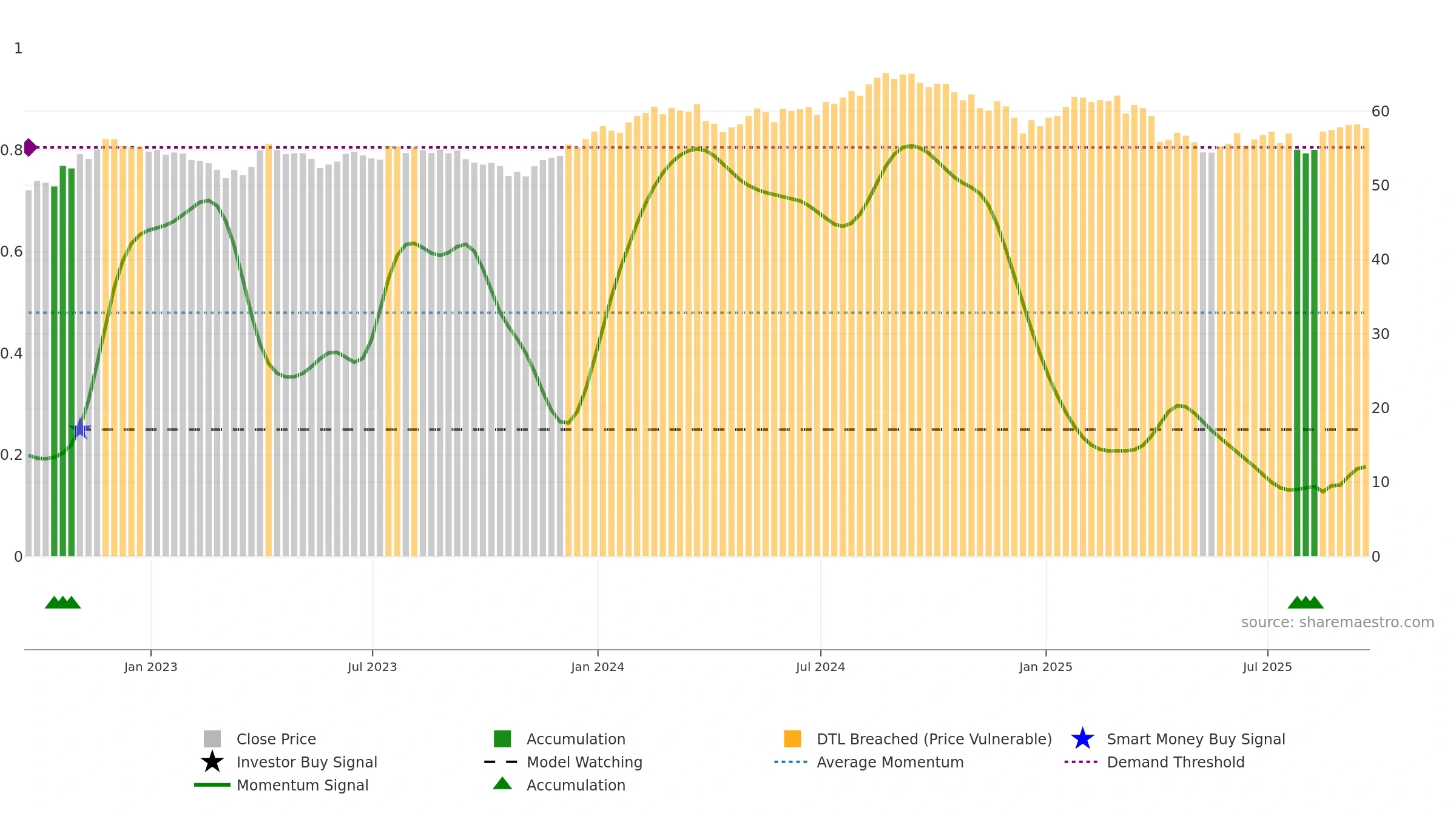1456x819 pixels.
Task: Select the Investor Buy Signal black star legend icon
Action: pyautogui.click(x=212, y=762)
